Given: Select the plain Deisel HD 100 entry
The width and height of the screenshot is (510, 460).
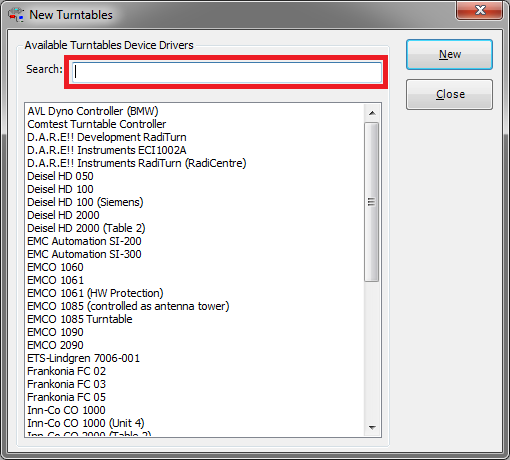Looking at the screenshot, I should 60,189.
